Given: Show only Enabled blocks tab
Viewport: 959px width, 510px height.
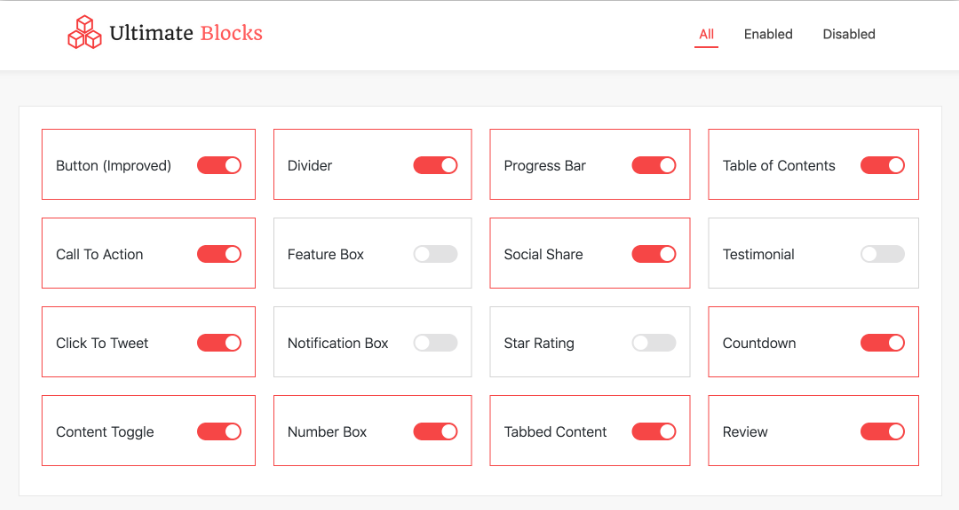Looking at the screenshot, I should click(x=768, y=34).
